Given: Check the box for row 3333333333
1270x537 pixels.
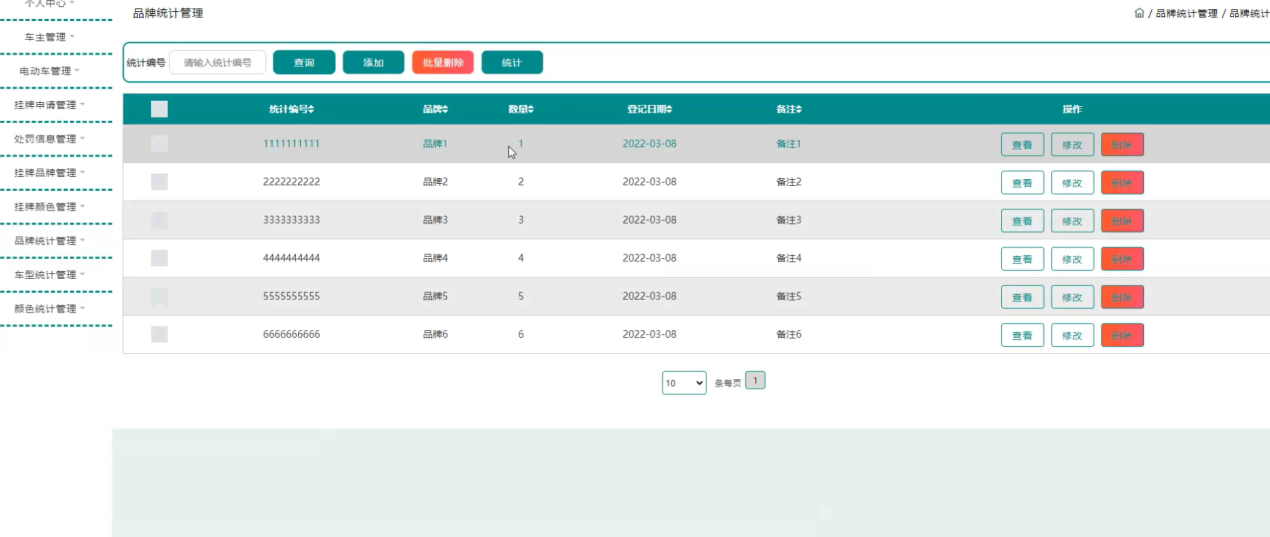Looking at the screenshot, I should [159, 220].
